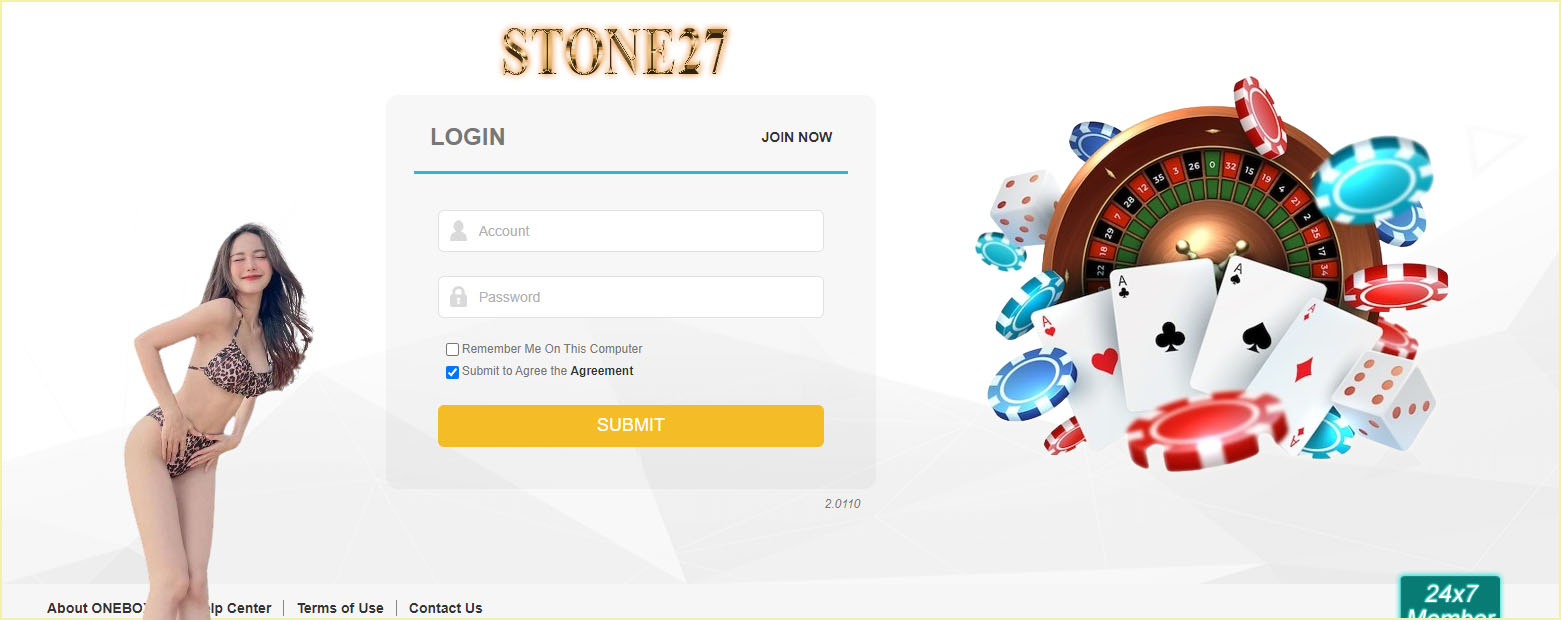The image size is (1561, 620).
Task: Click the padlock icon in Password field
Action: coord(458,297)
